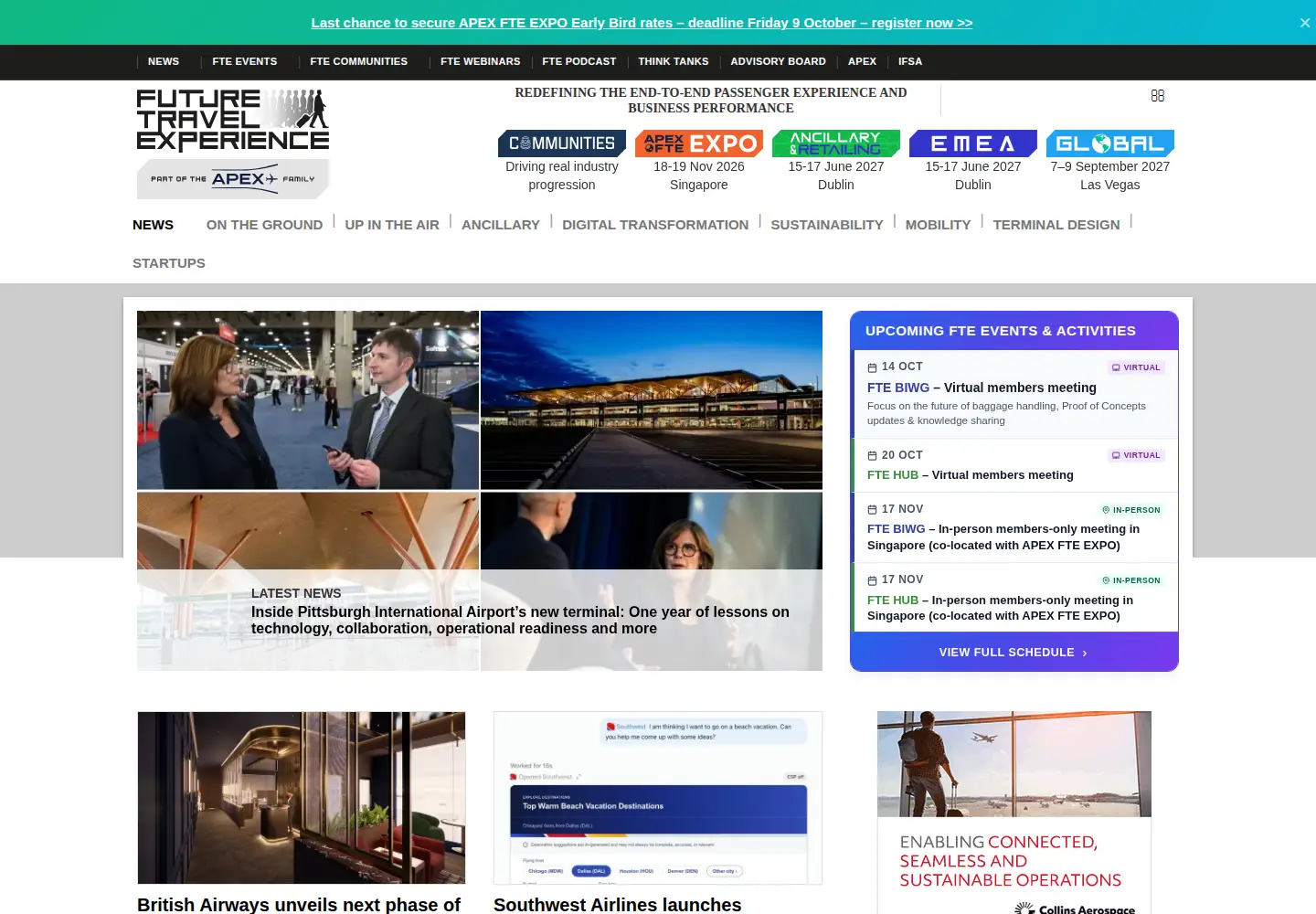Viewport: 1316px width, 914px height.
Task: Go to FTE Webinars
Action: click(481, 61)
